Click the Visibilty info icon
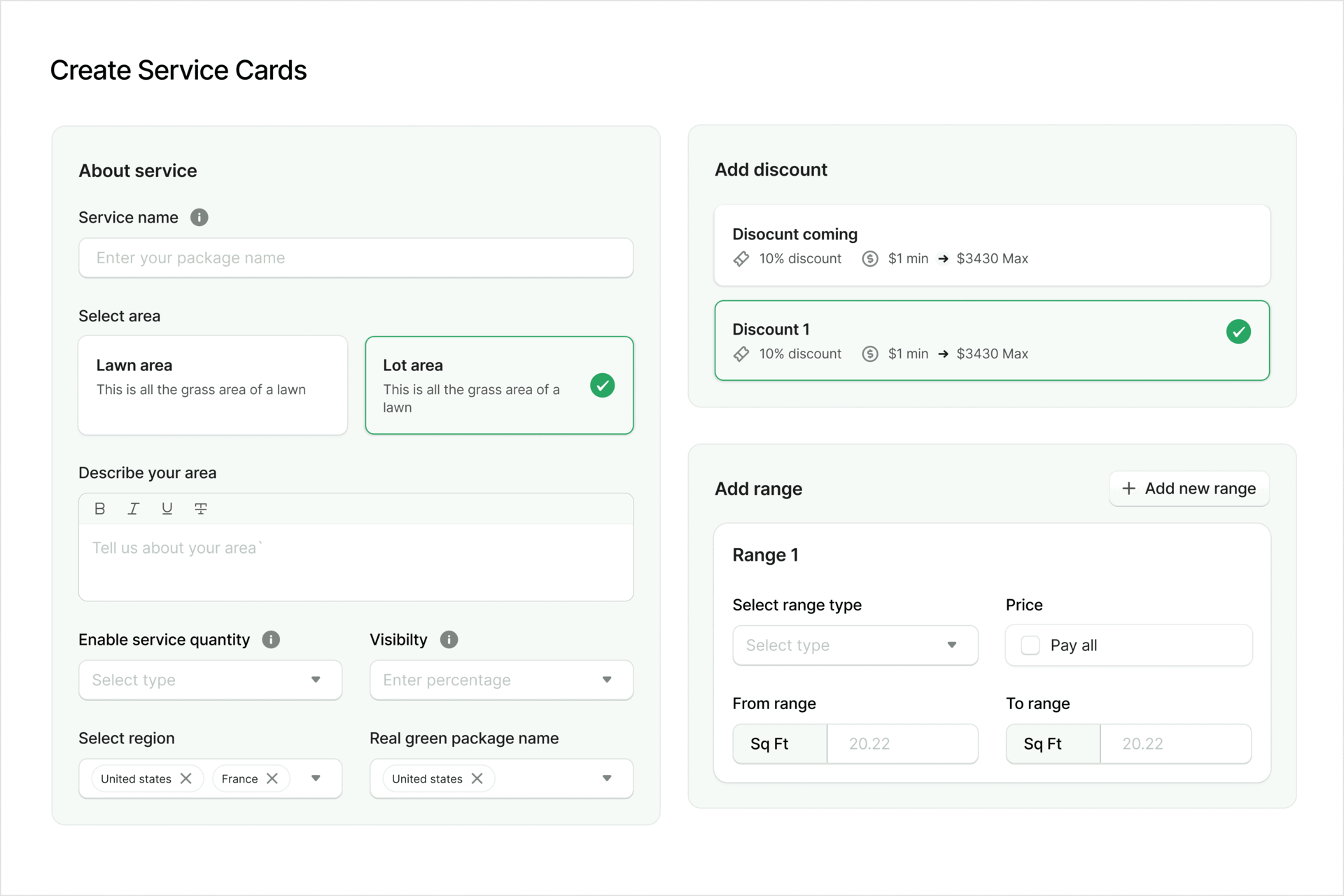 (x=449, y=640)
